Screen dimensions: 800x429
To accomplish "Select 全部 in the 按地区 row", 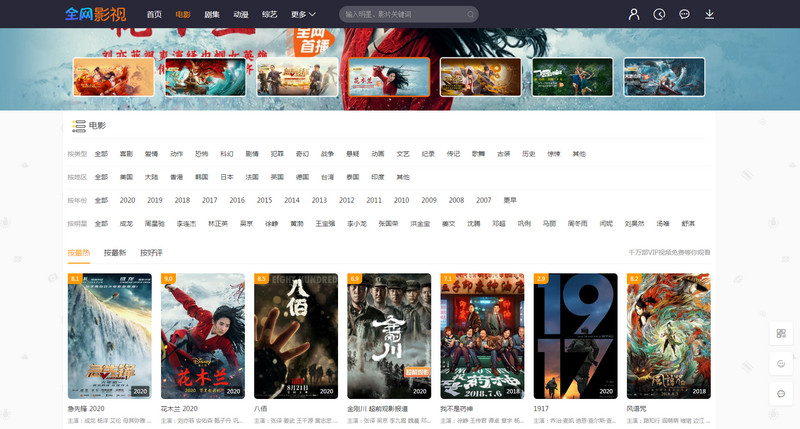I will pyautogui.click(x=101, y=177).
